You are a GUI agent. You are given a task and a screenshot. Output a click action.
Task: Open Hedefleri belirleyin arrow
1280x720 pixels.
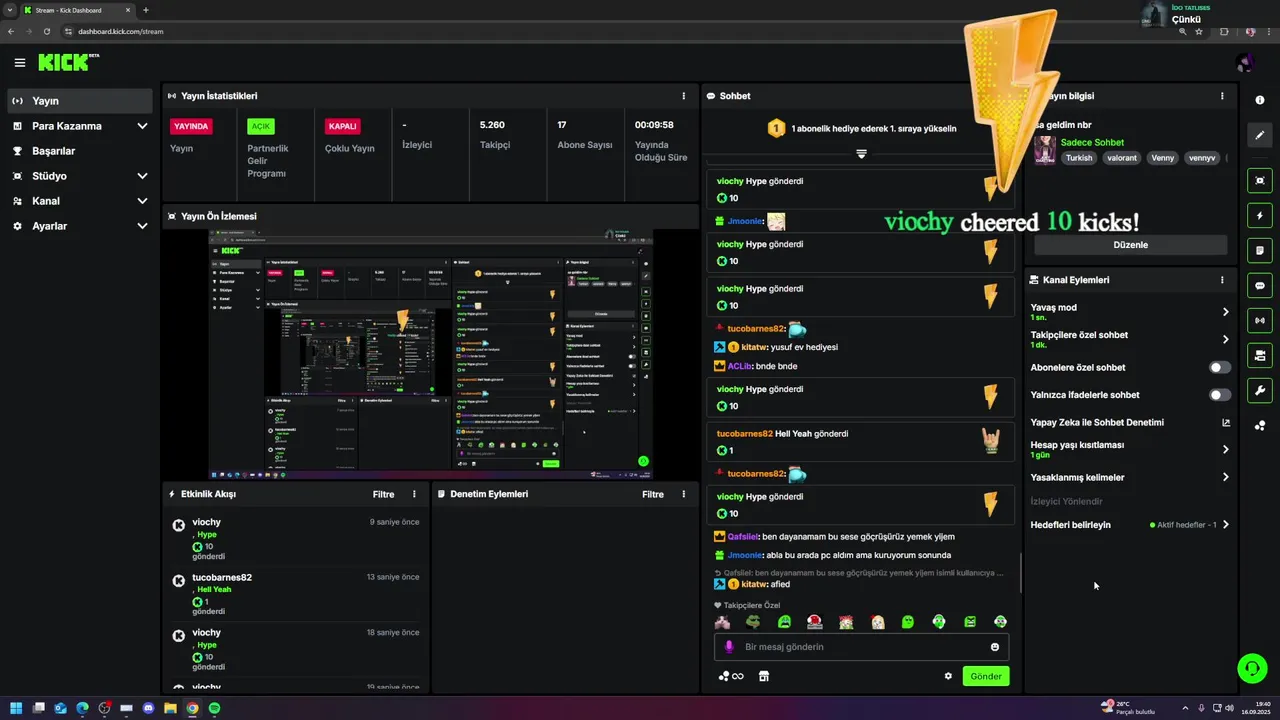[x=1225, y=525]
